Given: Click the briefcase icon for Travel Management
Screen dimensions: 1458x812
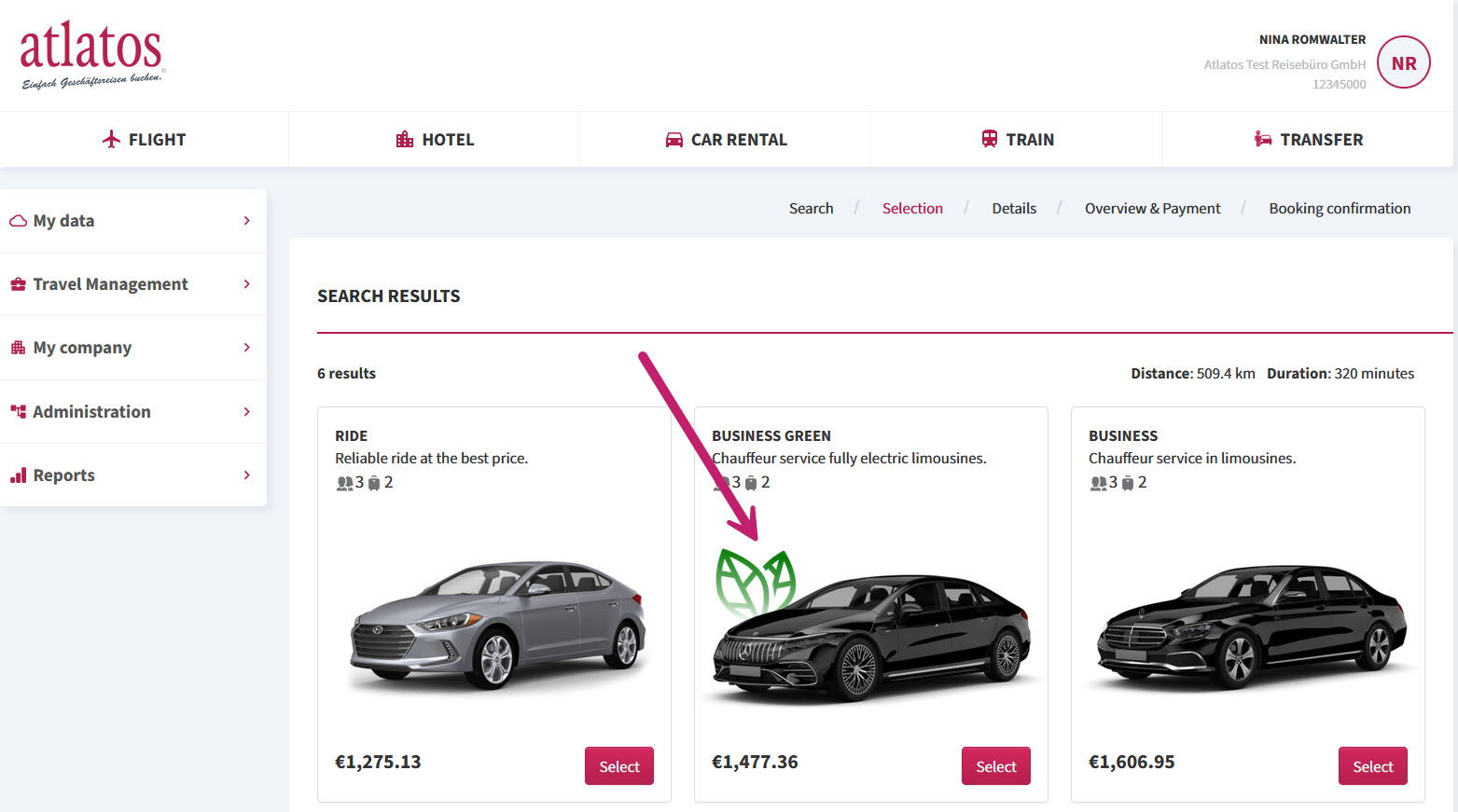Looking at the screenshot, I should (18, 284).
